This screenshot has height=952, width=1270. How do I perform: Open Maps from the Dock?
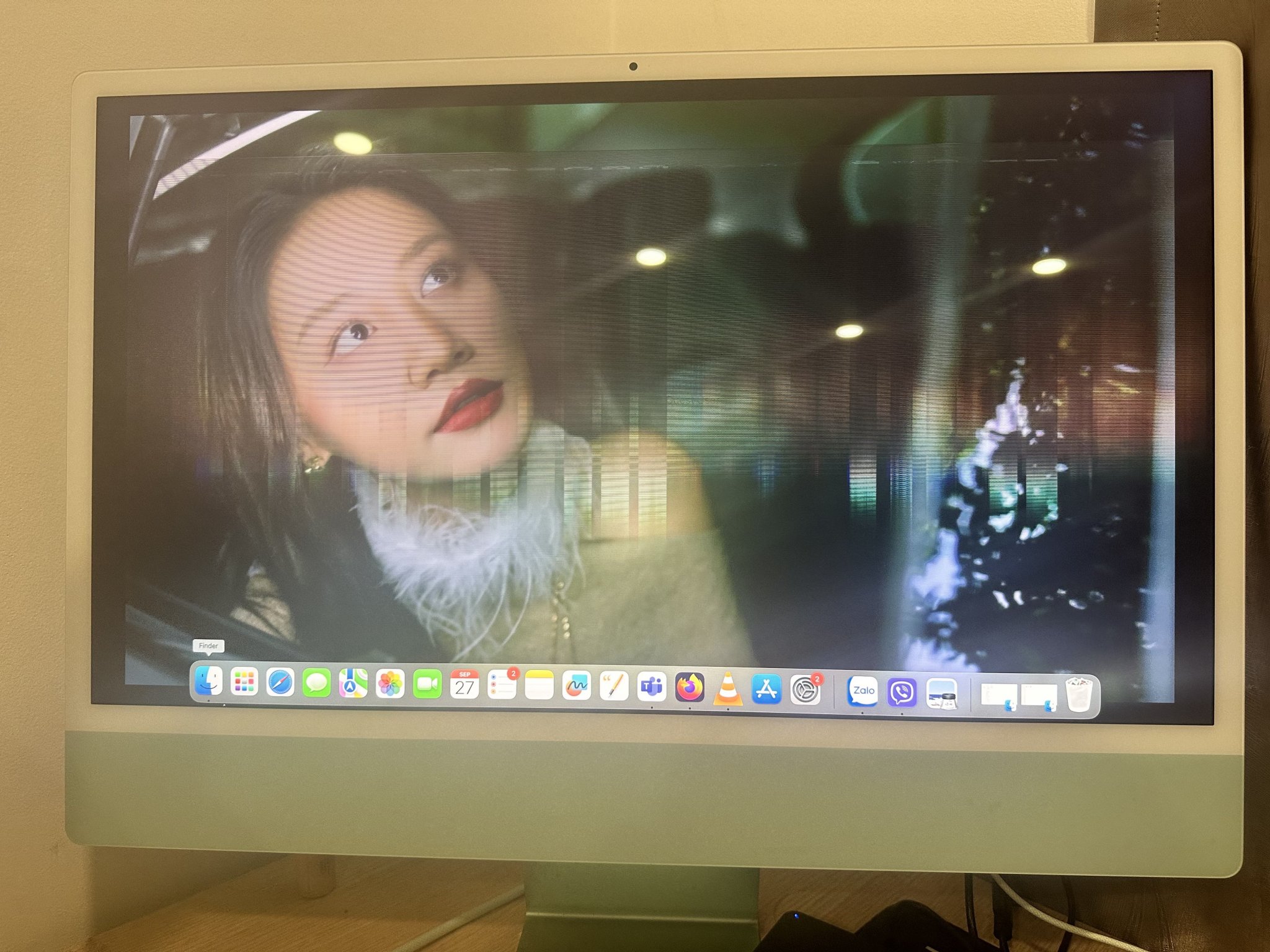pyautogui.click(x=353, y=684)
